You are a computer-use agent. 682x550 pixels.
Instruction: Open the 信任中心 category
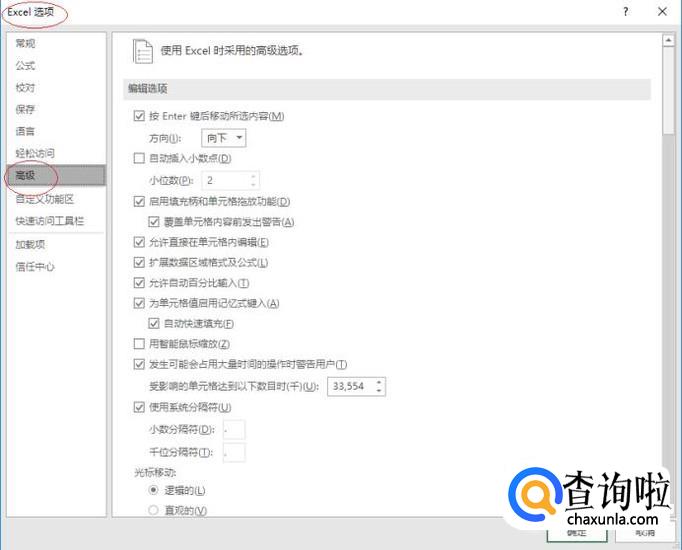(35, 267)
